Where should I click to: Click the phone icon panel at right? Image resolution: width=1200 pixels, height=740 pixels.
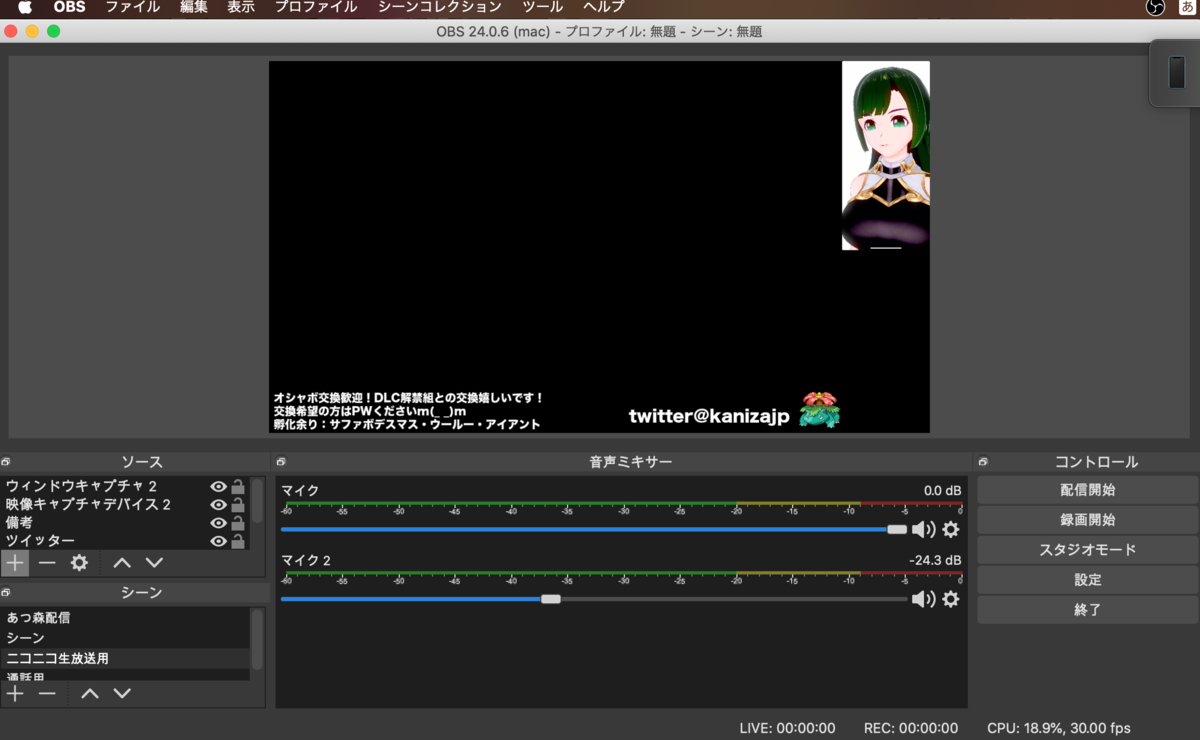tap(1177, 72)
